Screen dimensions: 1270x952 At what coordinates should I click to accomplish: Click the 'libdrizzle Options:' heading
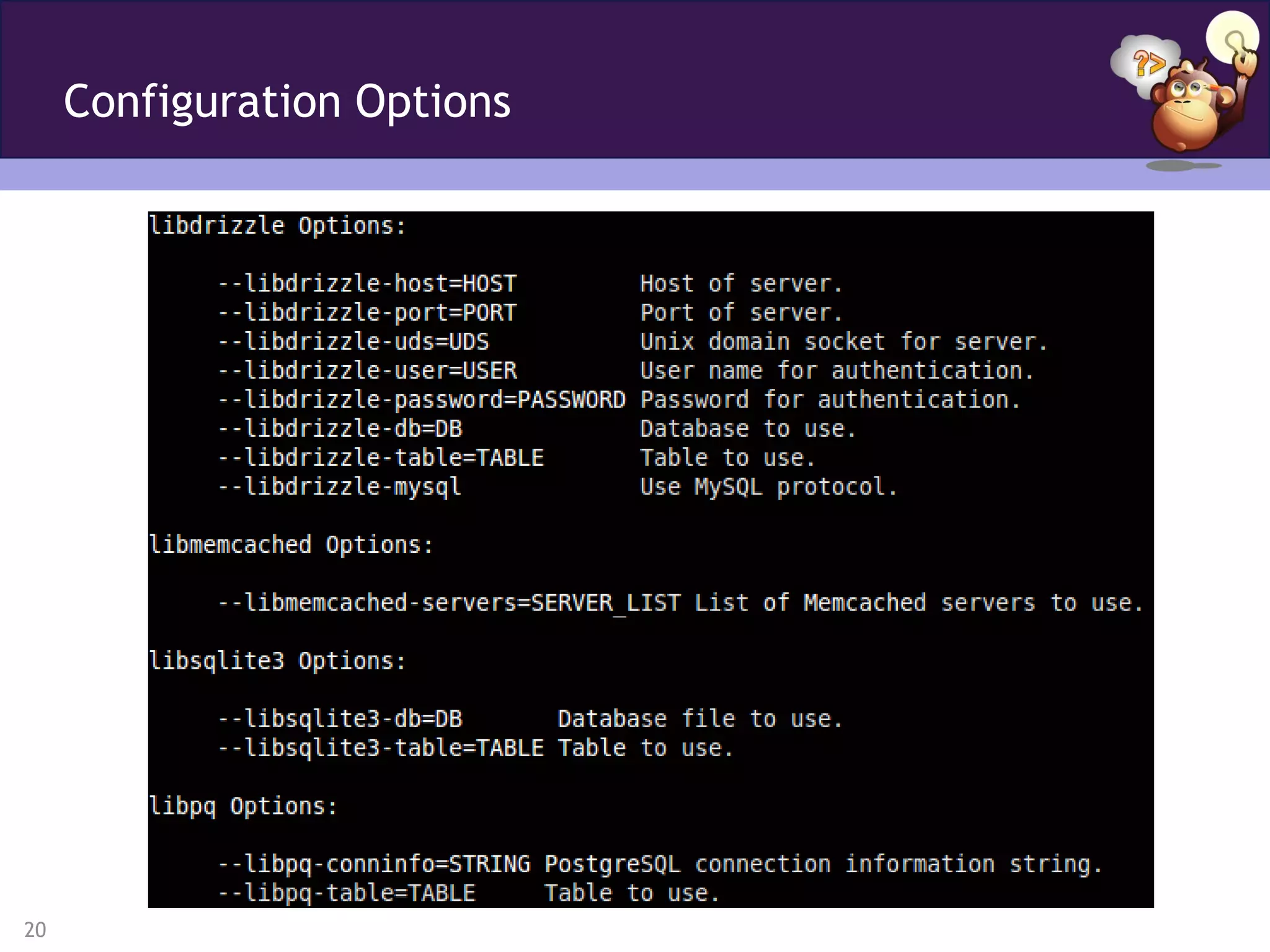coord(278,226)
